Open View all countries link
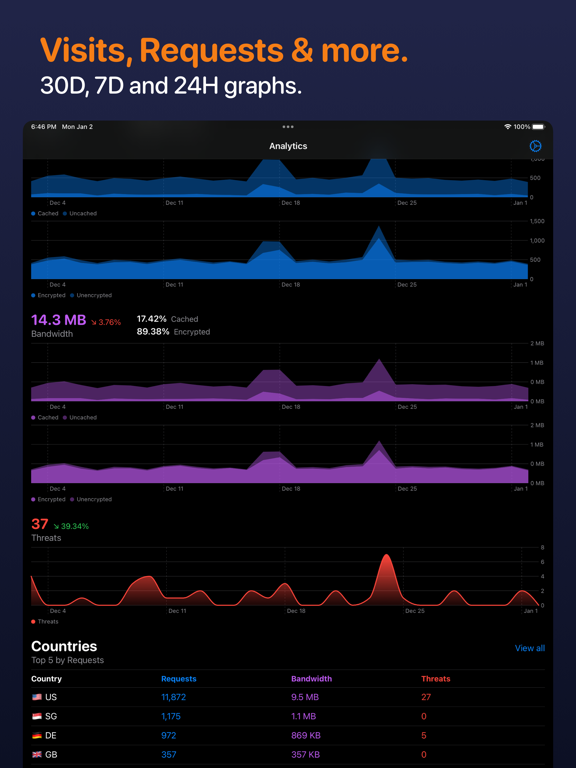Viewport: 576px width, 768px height. click(x=529, y=648)
